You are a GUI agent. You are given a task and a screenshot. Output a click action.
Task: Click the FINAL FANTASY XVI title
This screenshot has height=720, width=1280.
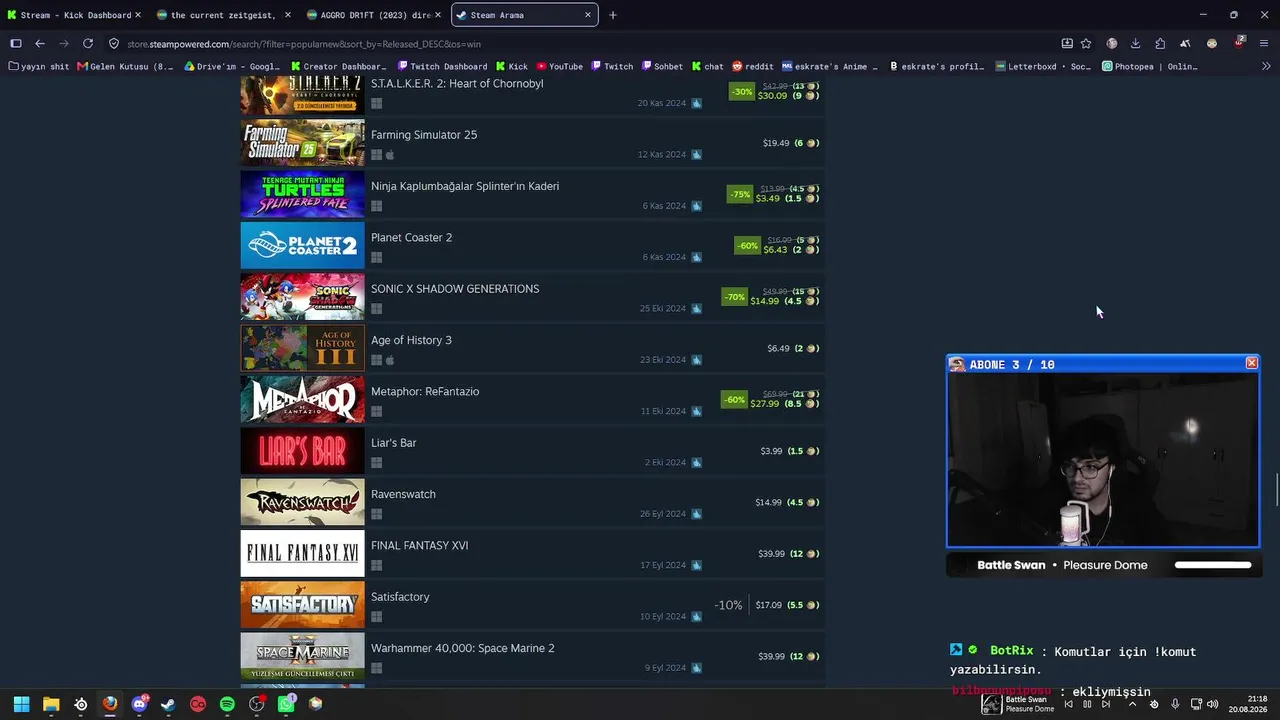pyautogui.click(x=420, y=546)
